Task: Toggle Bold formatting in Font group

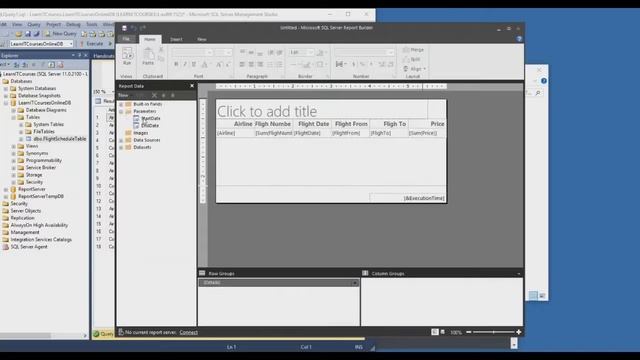Action: [176, 64]
